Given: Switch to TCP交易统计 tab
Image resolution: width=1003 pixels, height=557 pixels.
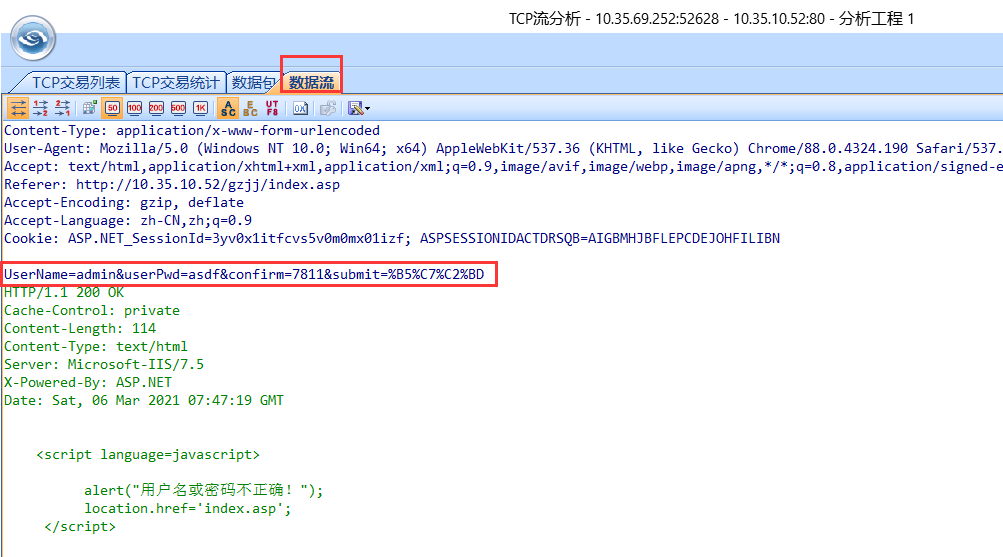Looking at the screenshot, I should 176,82.
